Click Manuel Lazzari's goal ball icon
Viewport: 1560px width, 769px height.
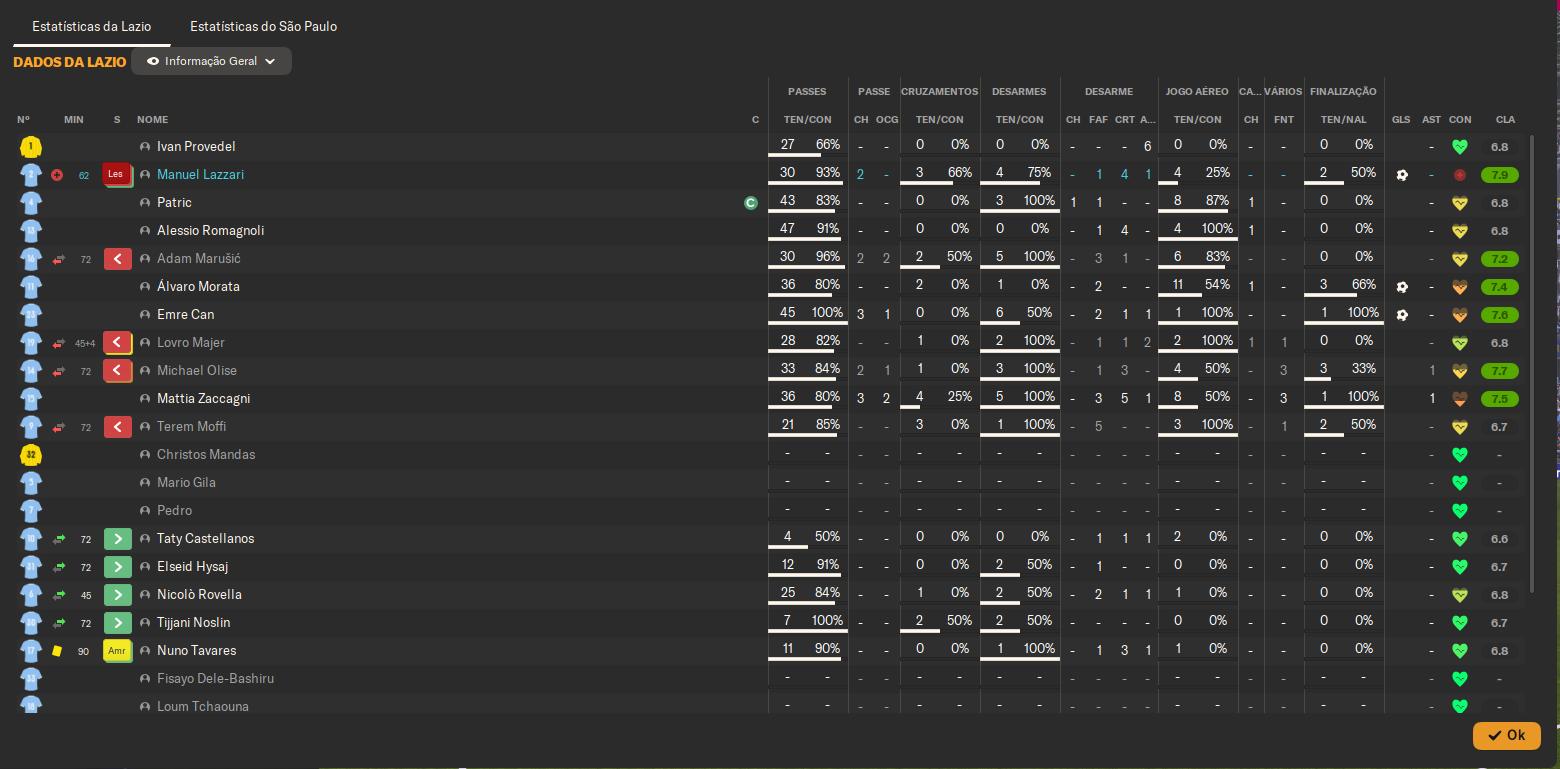[1402, 175]
